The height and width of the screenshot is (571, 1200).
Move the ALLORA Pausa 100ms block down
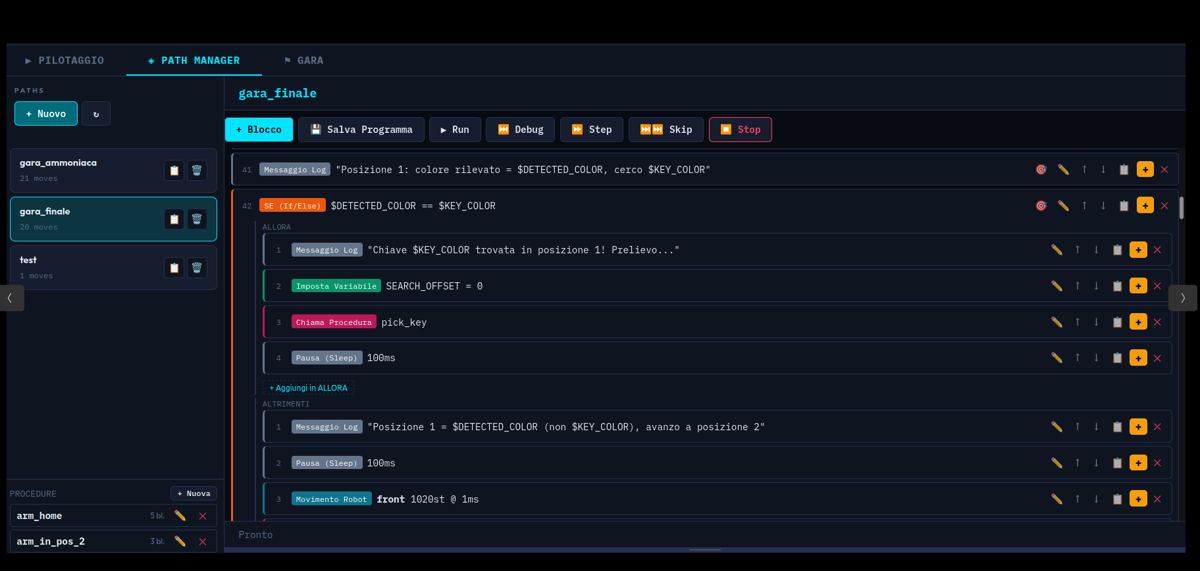(x=1096, y=358)
